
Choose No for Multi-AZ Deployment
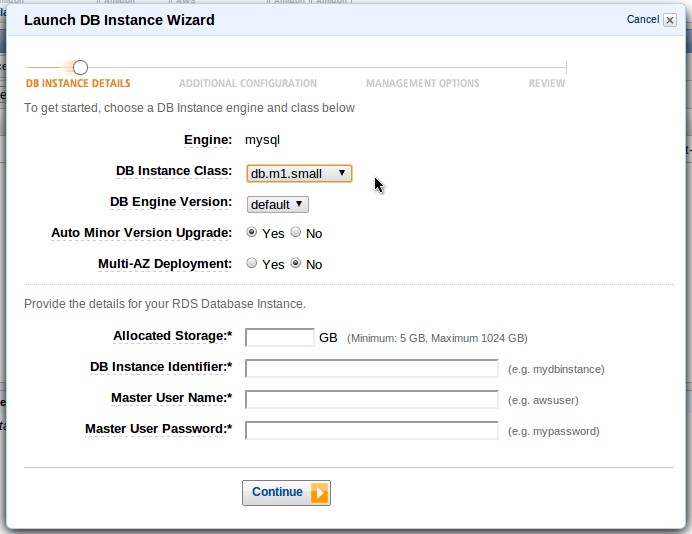[296, 264]
